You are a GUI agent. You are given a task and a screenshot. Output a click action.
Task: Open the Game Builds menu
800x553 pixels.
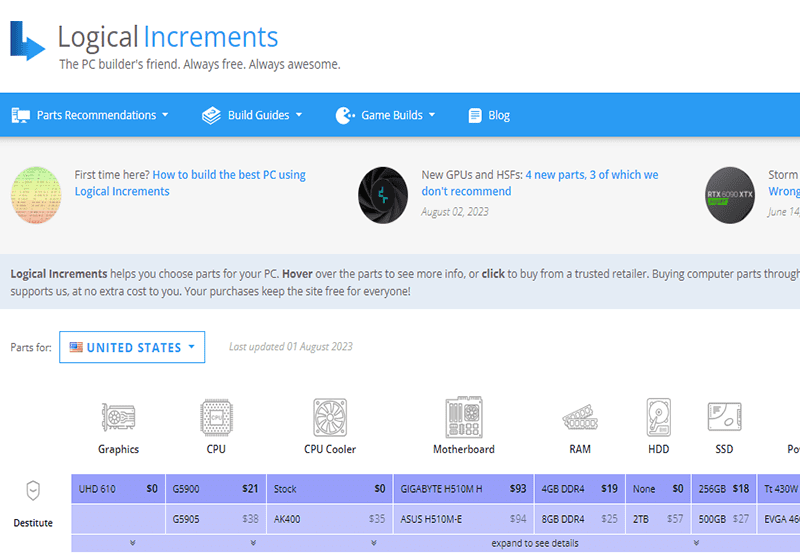coord(385,115)
